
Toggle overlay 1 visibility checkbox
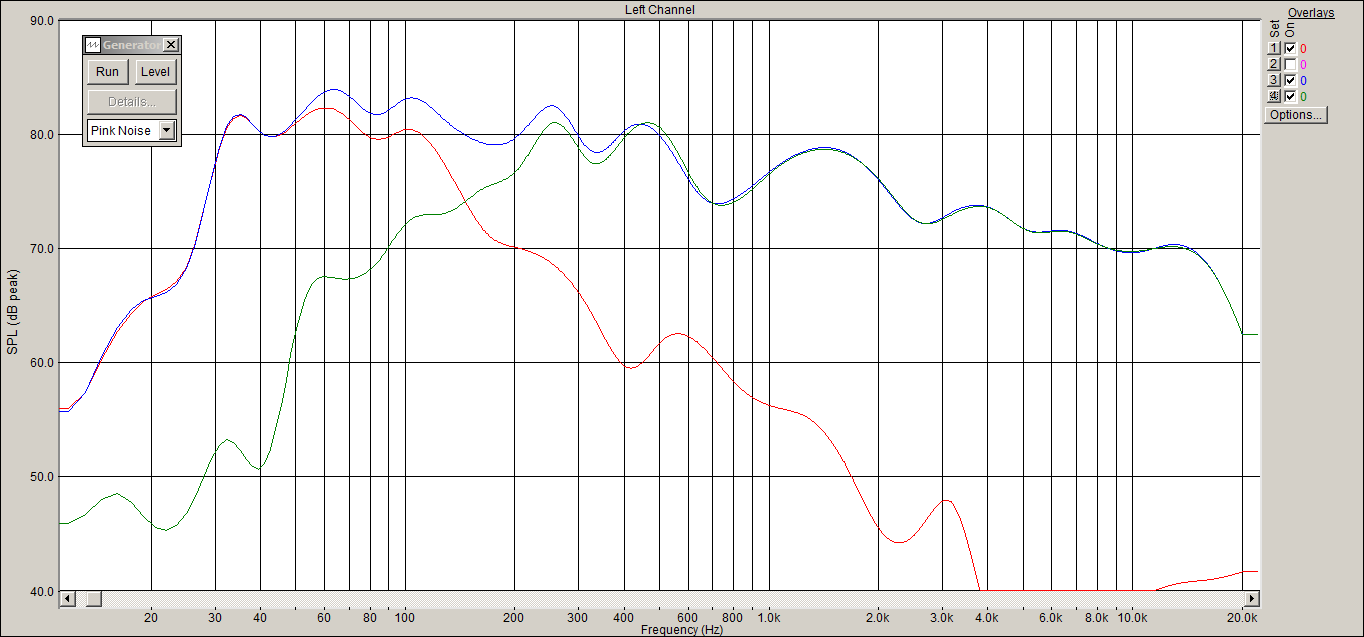pos(1290,48)
